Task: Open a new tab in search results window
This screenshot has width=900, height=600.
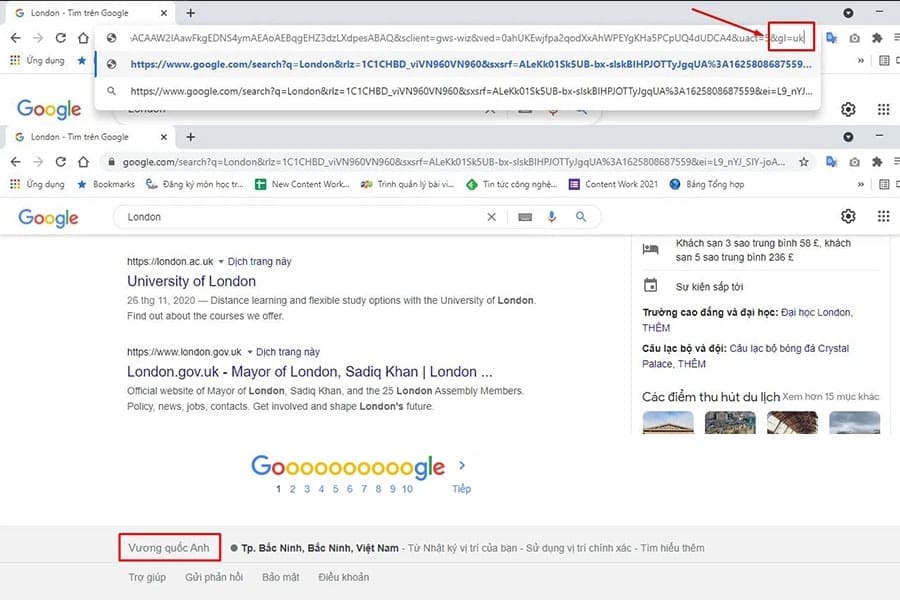Action: click(x=191, y=137)
